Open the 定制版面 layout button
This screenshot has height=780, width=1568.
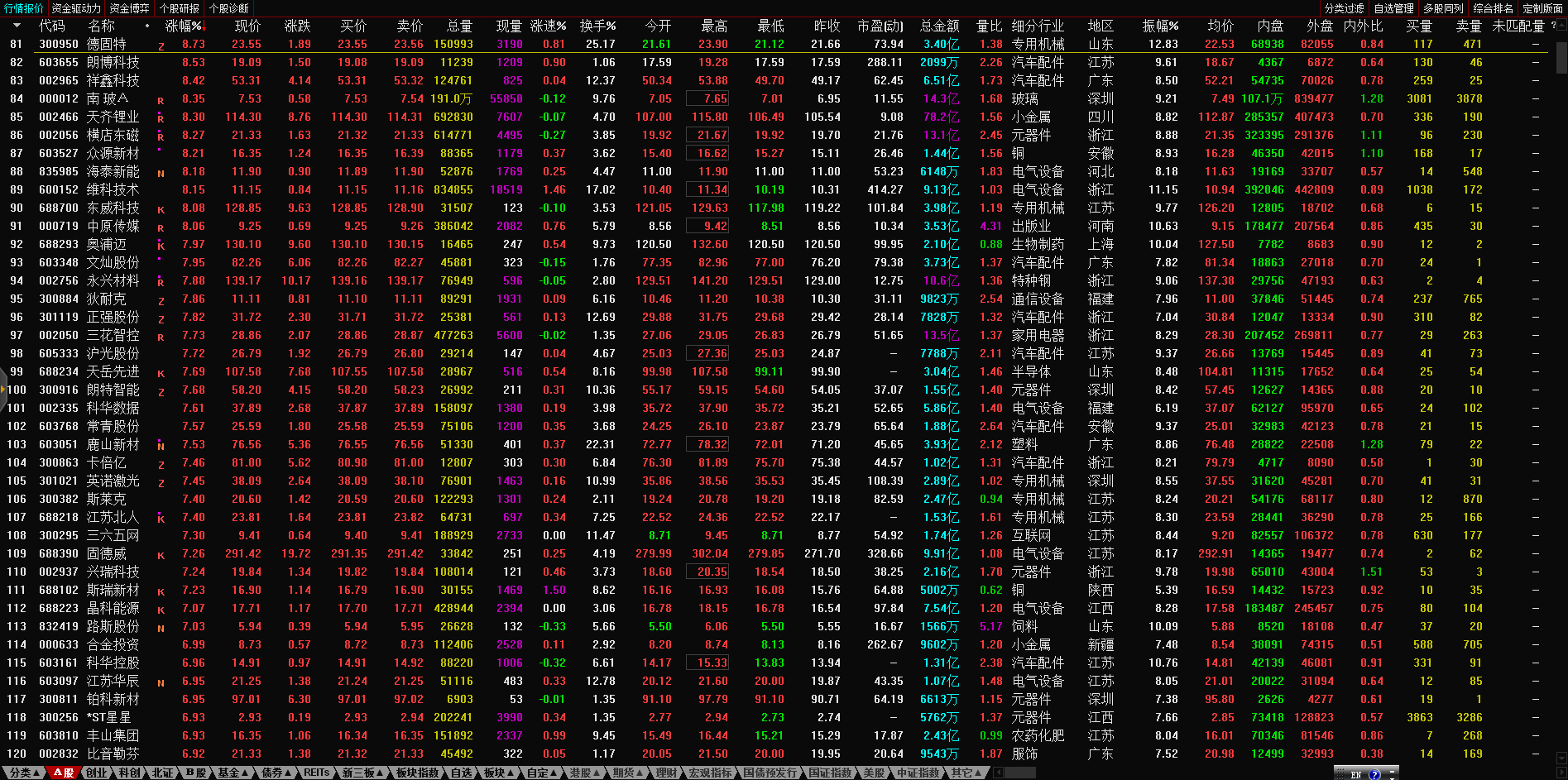(1542, 8)
